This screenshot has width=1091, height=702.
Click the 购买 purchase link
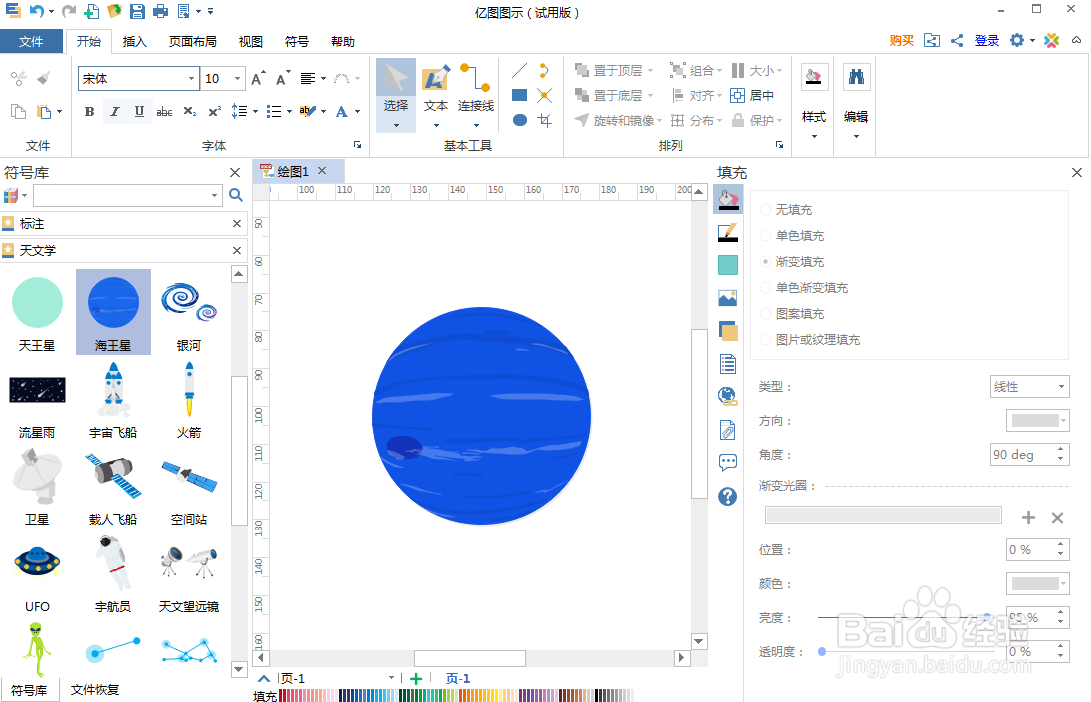[x=902, y=40]
